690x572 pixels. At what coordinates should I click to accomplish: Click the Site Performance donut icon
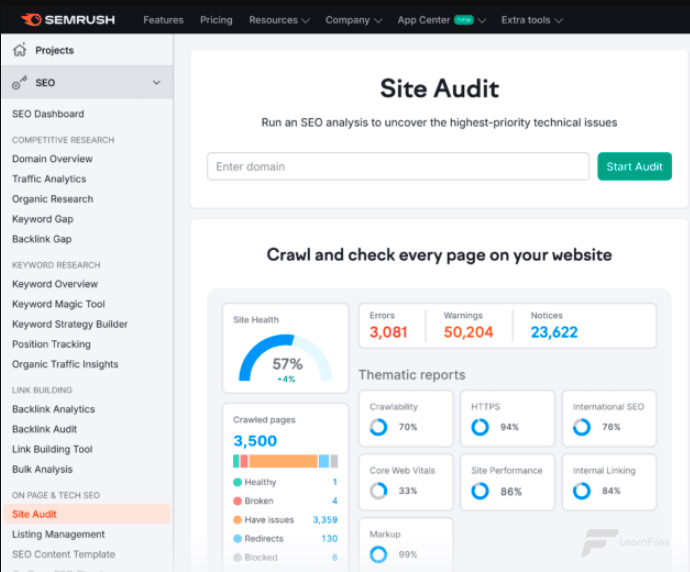pyautogui.click(x=480, y=491)
